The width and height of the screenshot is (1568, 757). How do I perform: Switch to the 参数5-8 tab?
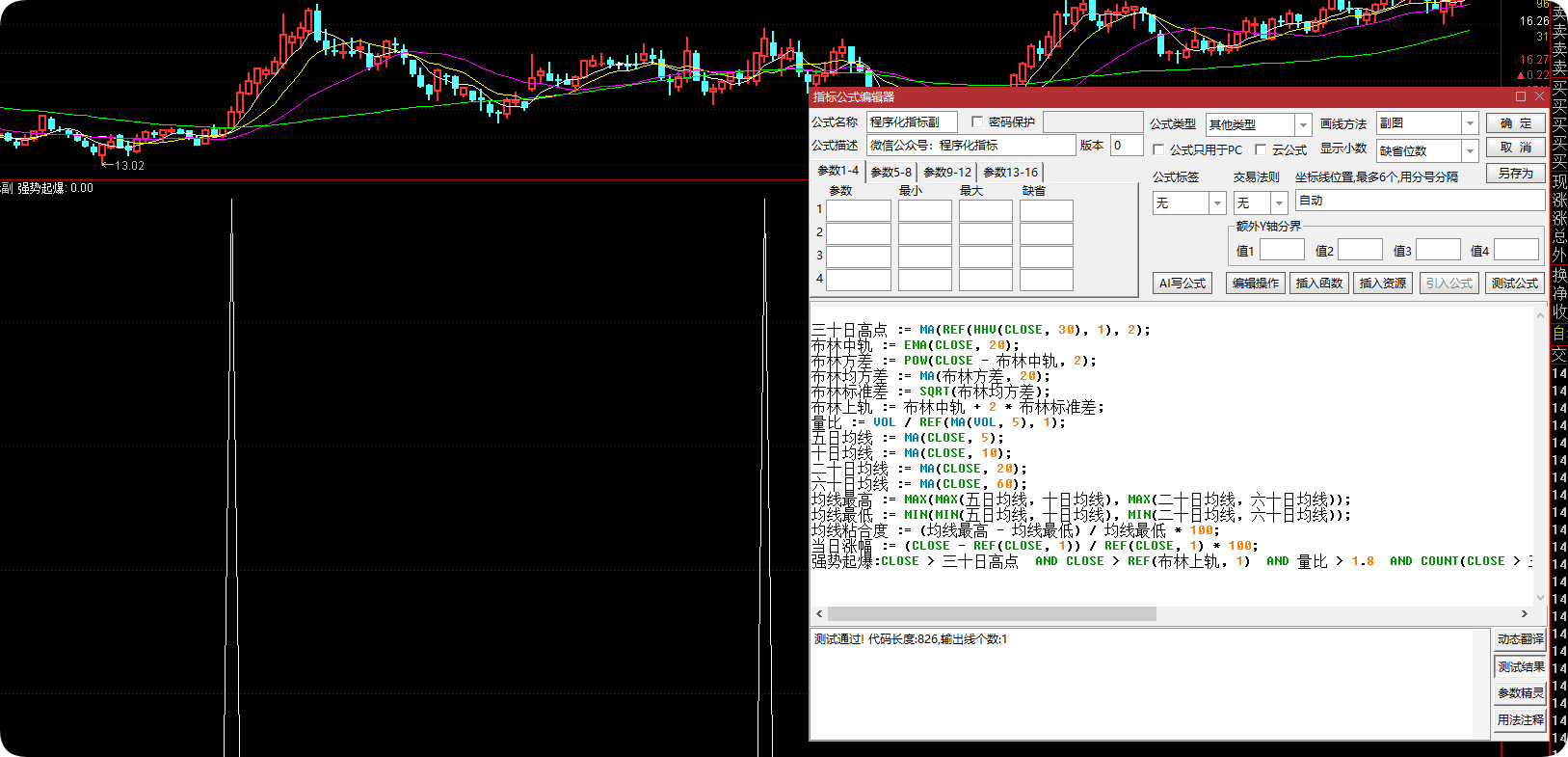tap(890, 173)
